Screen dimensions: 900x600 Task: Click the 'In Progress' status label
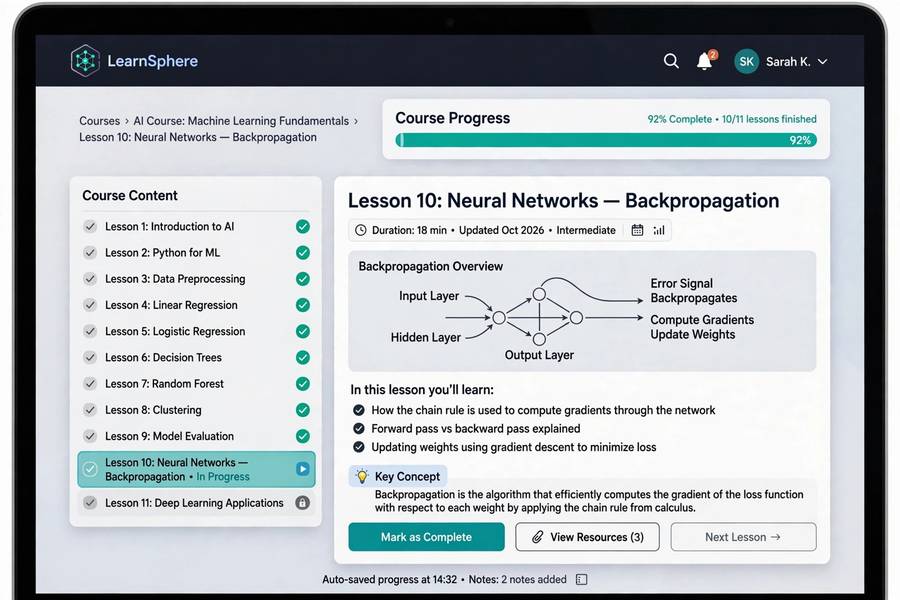click(223, 477)
